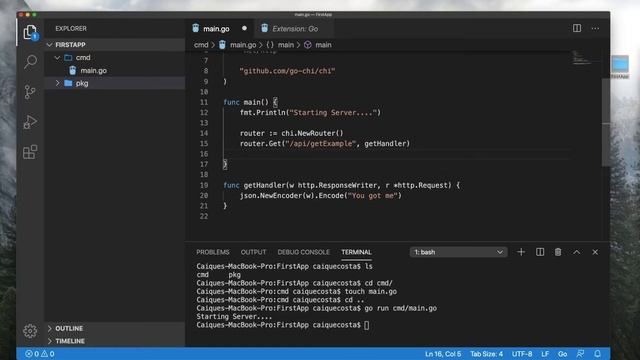This screenshot has height=360, width=640.
Task: Click the desktop folder icon behind VS Code
Action: pos(620,64)
